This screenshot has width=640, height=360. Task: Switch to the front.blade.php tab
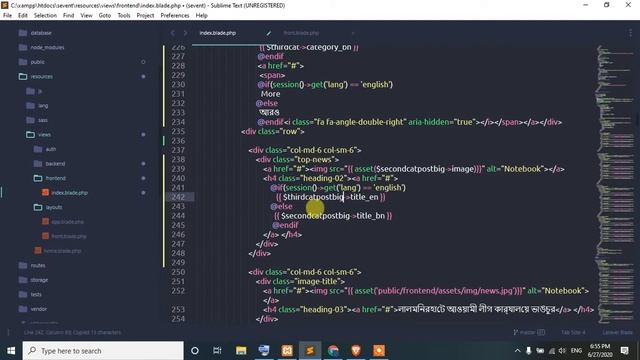click(301, 33)
